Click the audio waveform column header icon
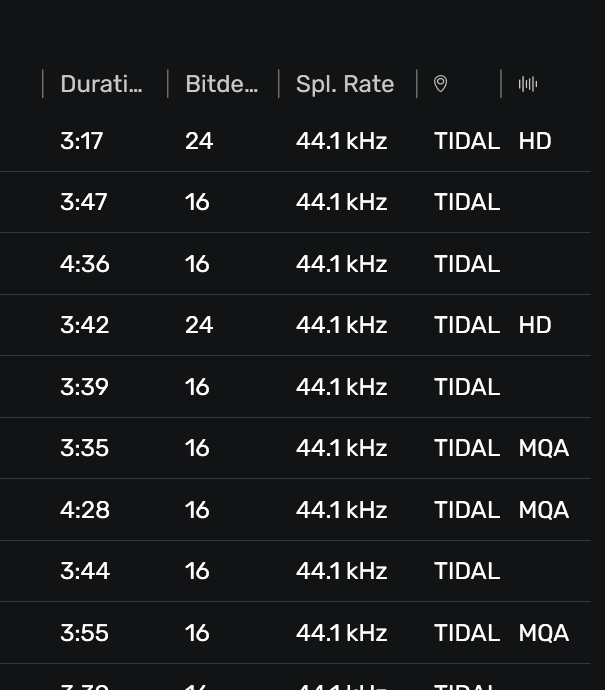Screen dimensions: 605x690 coord(528,84)
